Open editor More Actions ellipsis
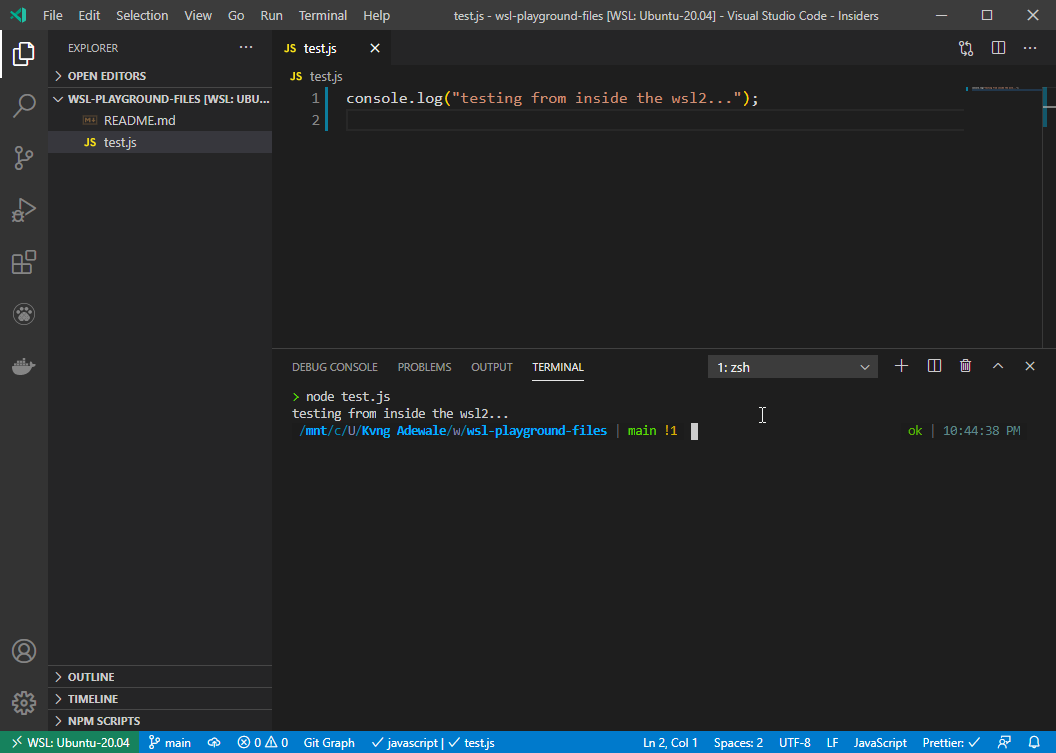The height and width of the screenshot is (753, 1056). click(x=1030, y=48)
